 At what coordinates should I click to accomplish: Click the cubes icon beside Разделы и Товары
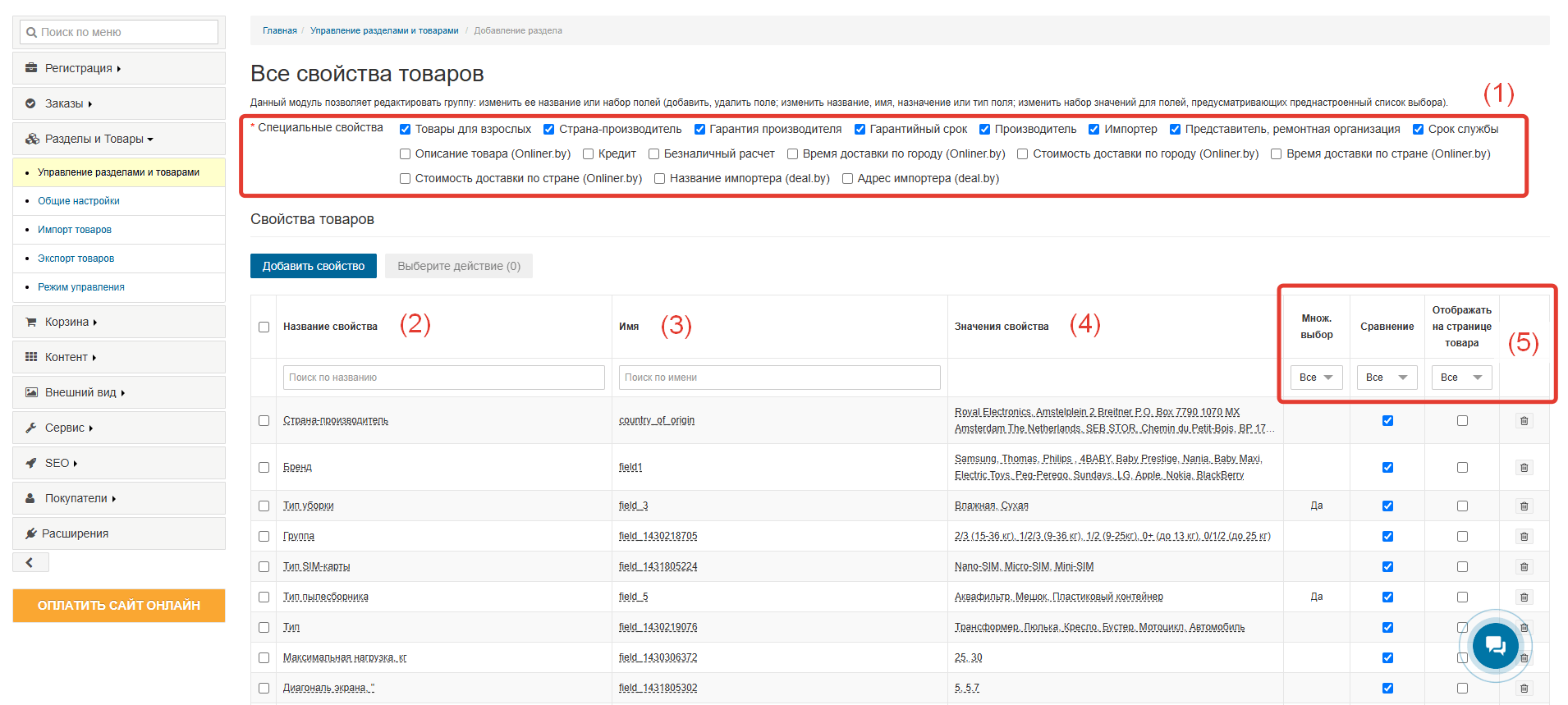click(32, 139)
